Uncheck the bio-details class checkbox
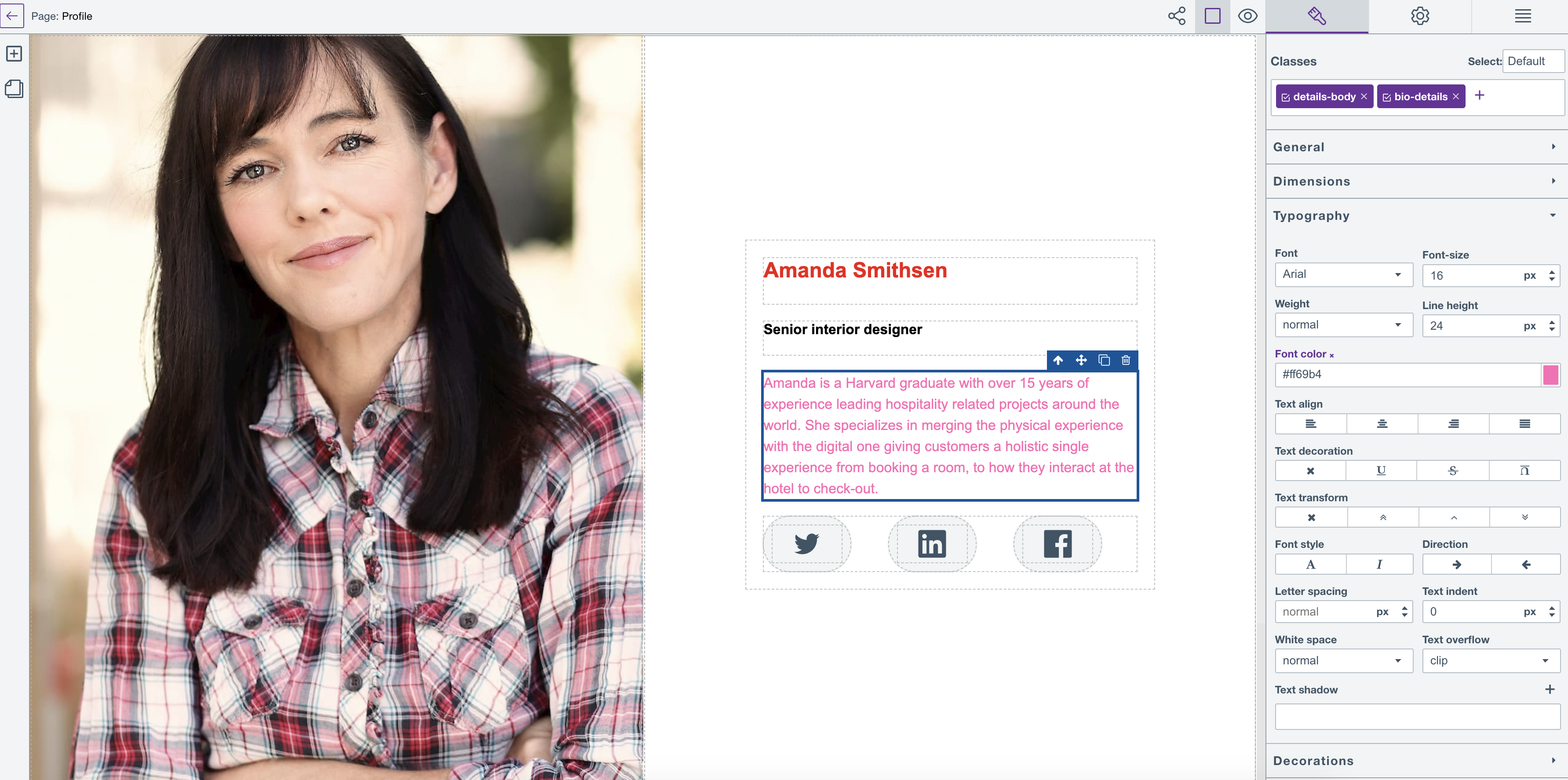This screenshot has width=1568, height=780. pos(1388,96)
